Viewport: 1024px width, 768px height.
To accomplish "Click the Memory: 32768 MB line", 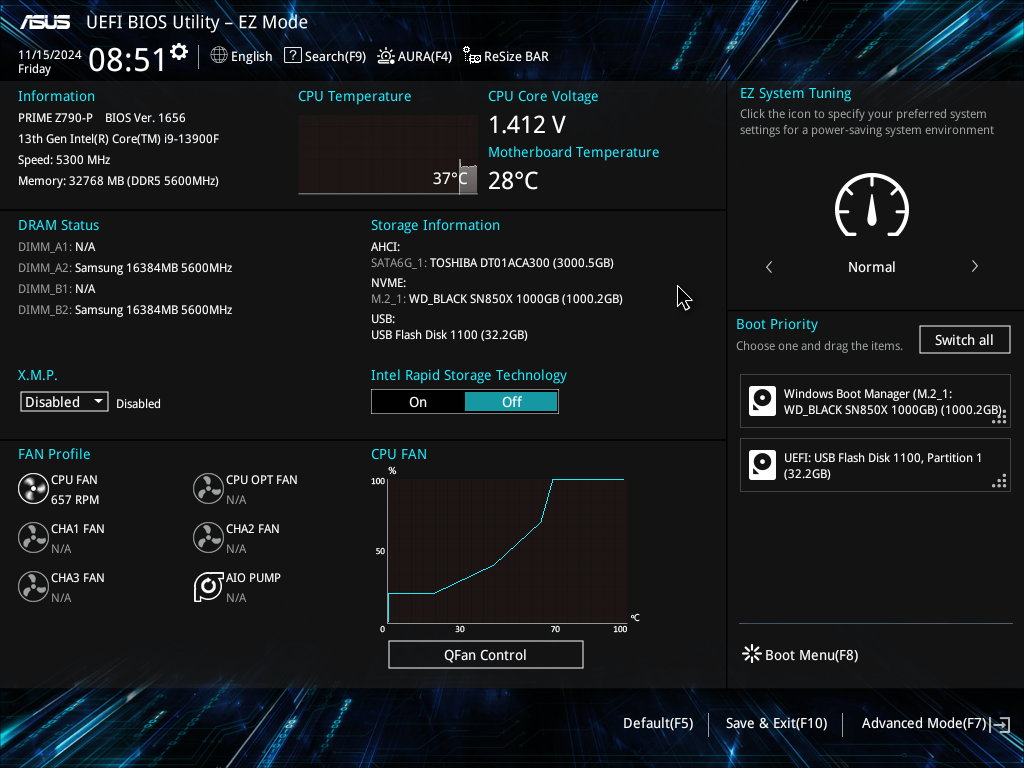I will point(118,180).
